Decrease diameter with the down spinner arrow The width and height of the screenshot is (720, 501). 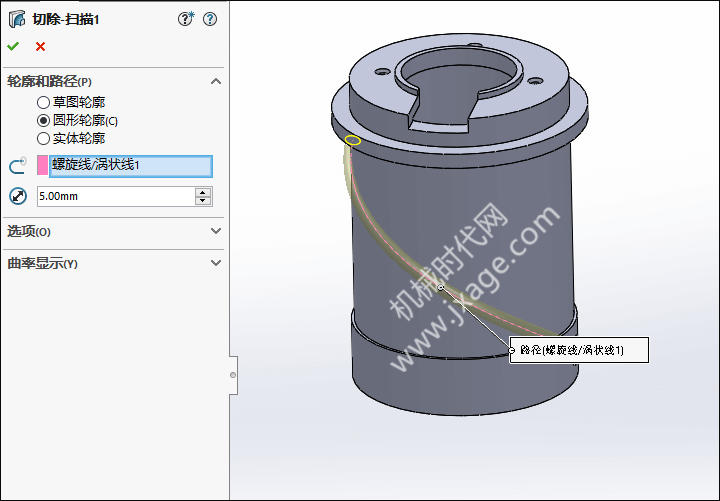(203, 201)
